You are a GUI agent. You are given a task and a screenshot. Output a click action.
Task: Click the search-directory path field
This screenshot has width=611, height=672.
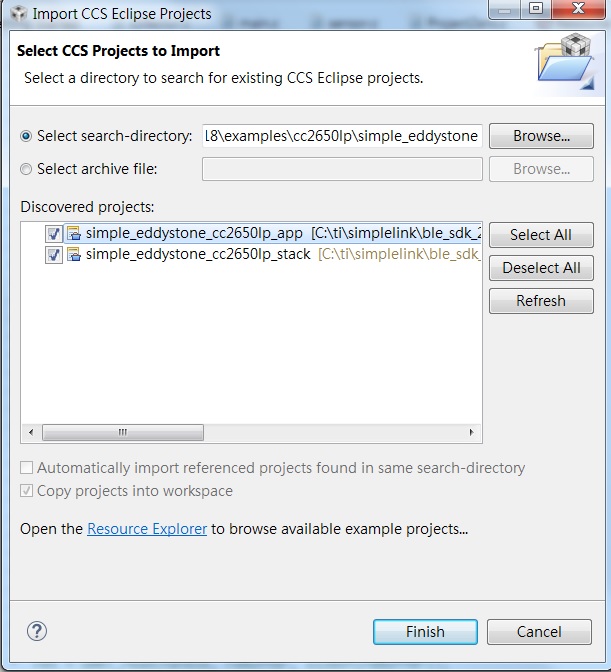[342, 136]
